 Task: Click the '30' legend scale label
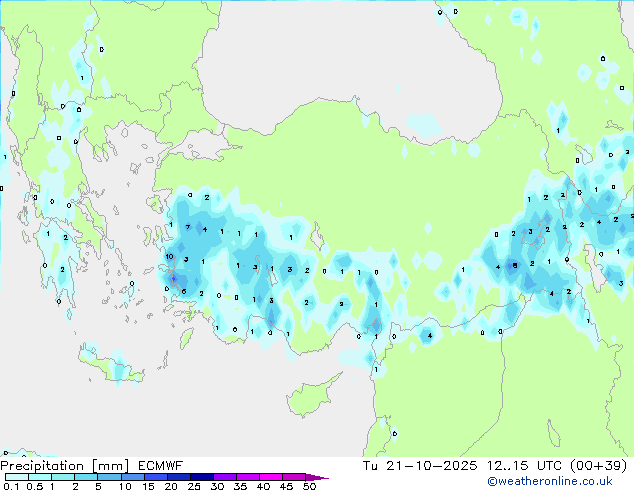(x=217, y=486)
